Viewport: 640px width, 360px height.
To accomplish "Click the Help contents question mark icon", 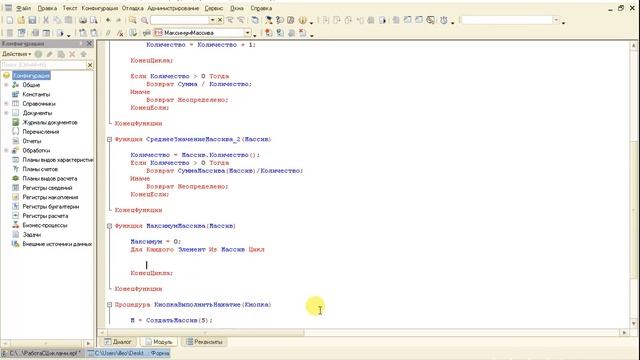I will 291,20.
